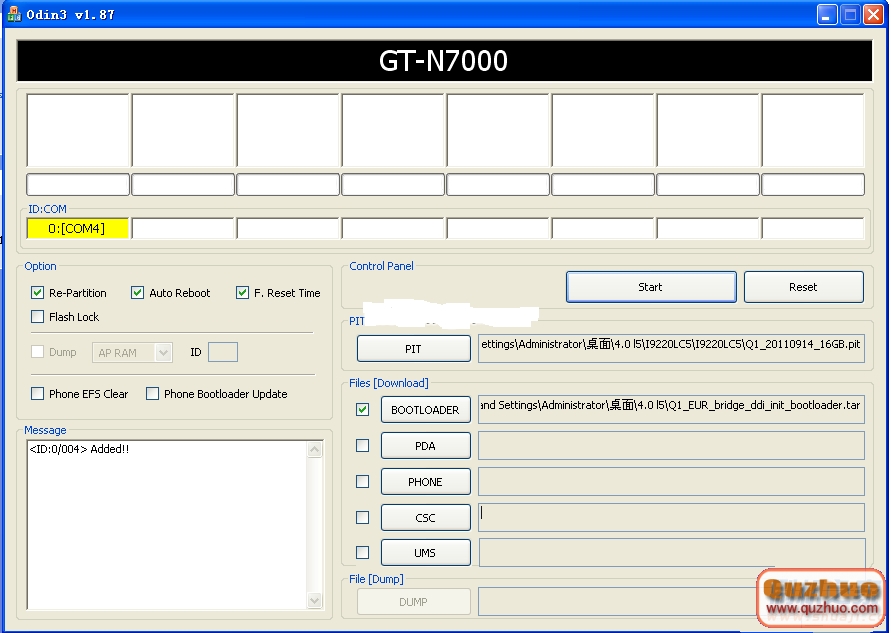Click the Odin3 title bar icon
Image resolution: width=891 pixels, height=633 pixels.
tap(14, 14)
